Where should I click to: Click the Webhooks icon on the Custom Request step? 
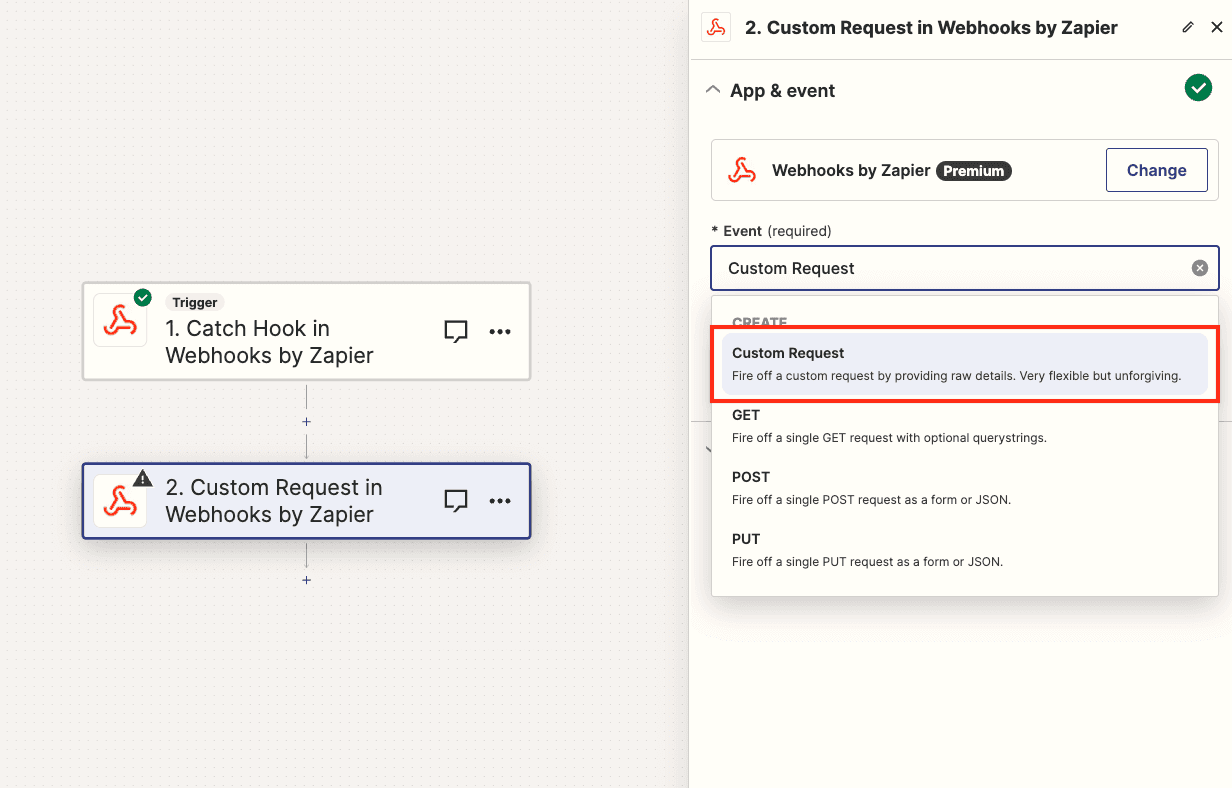[x=120, y=501]
